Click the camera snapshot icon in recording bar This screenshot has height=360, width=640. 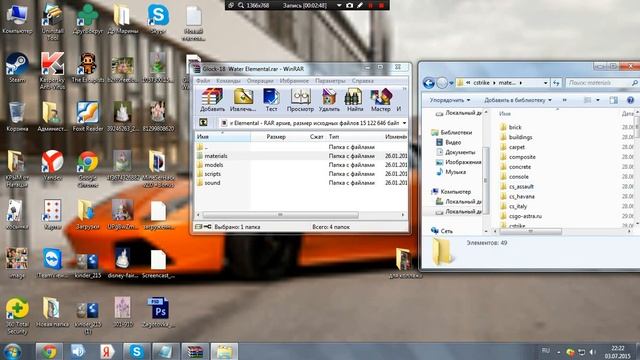click(349, 5)
